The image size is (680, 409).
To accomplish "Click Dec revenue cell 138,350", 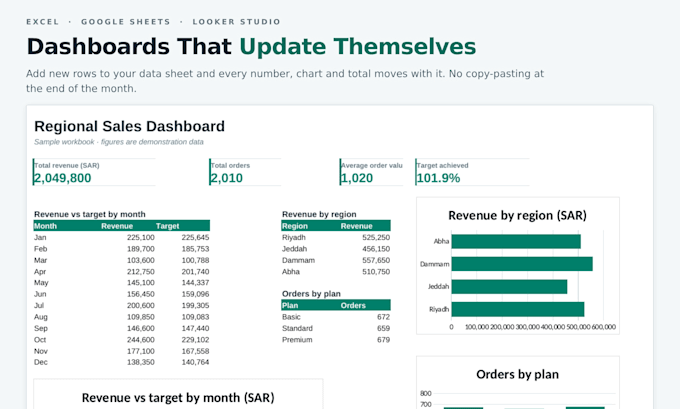I will point(141,362).
